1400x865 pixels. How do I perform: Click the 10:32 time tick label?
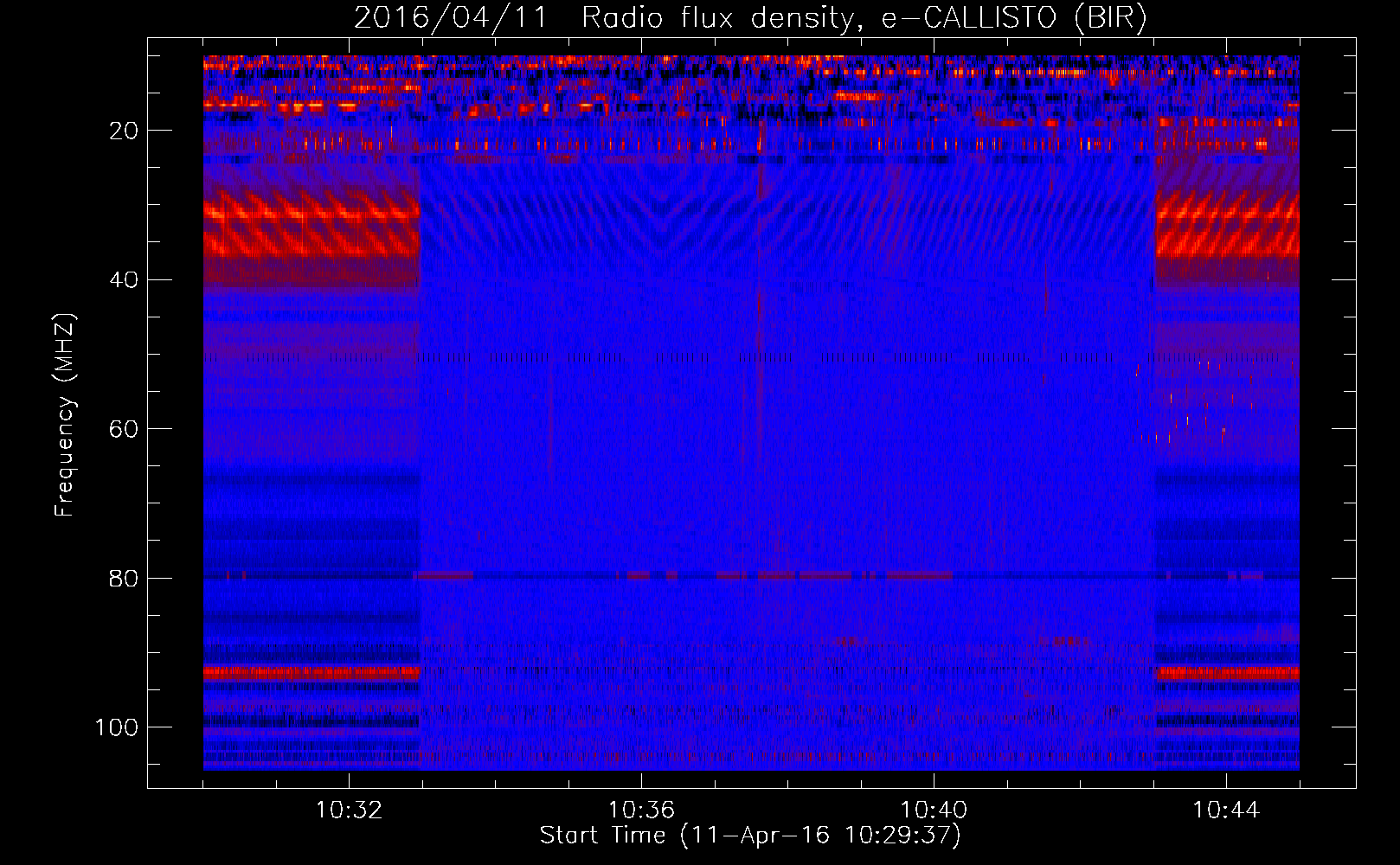coord(349,811)
